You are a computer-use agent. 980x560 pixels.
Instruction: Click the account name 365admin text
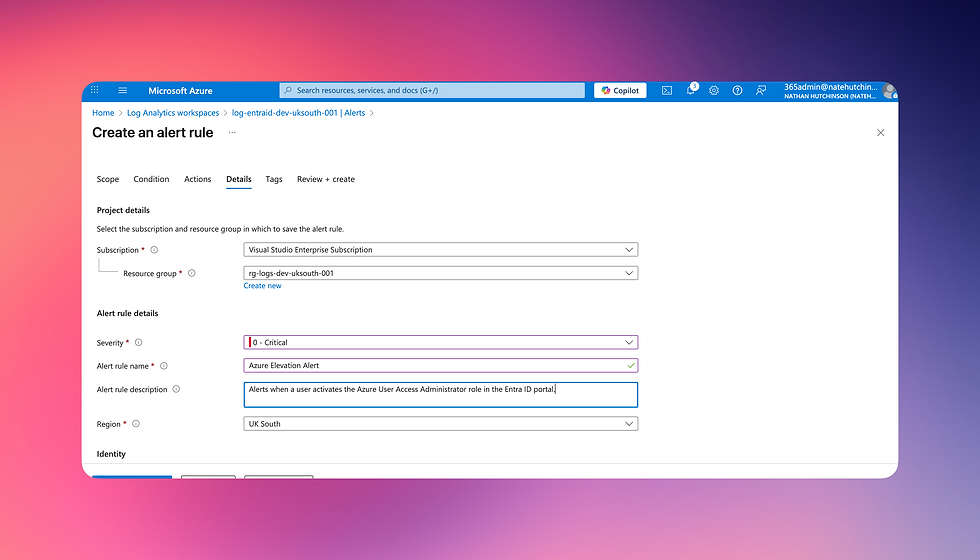(x=831, y=87)
